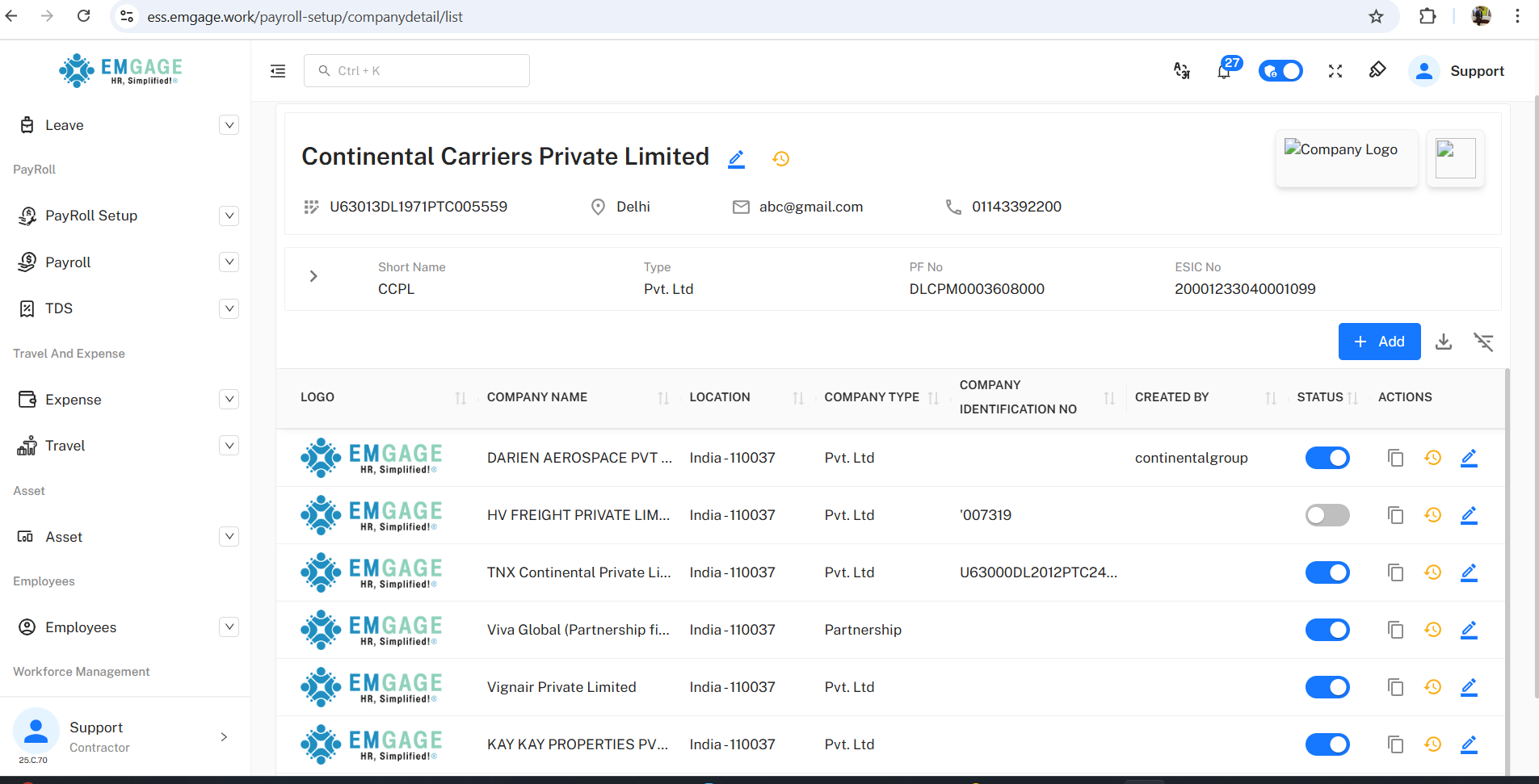Expand company details chevron near Short Name

click(x=313, y=276)
